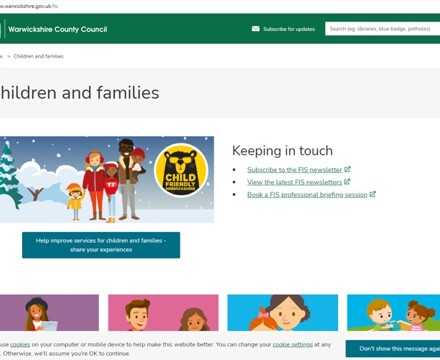Click the envelope icon beside Subscribe for updates

(x=256, y=29)
